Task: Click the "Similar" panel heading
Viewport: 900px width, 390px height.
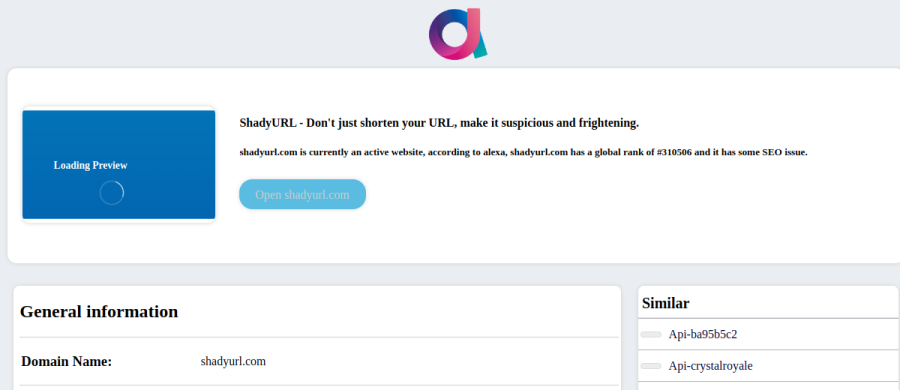Action: coord(666,303)
